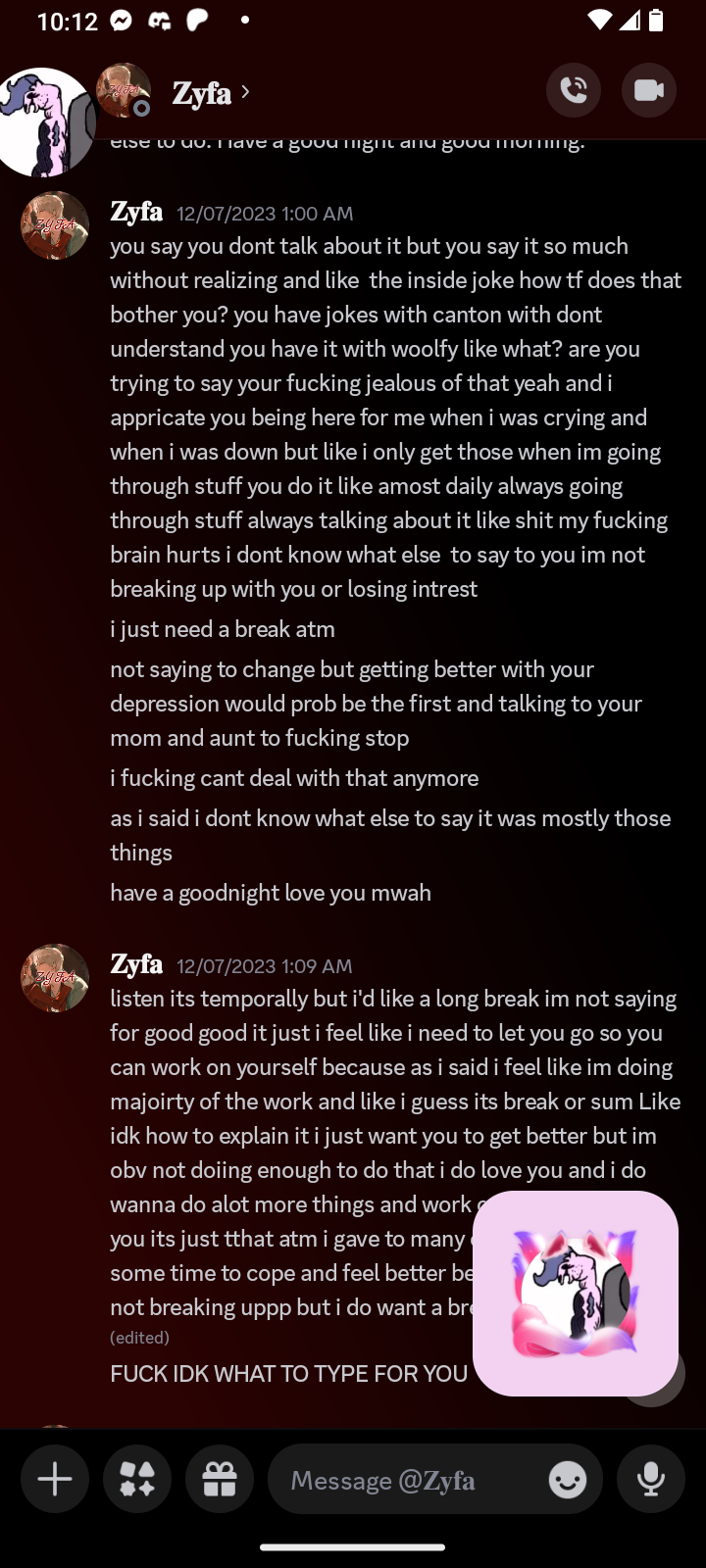Start a video call with Zyfa

click(x=649, y=90)
